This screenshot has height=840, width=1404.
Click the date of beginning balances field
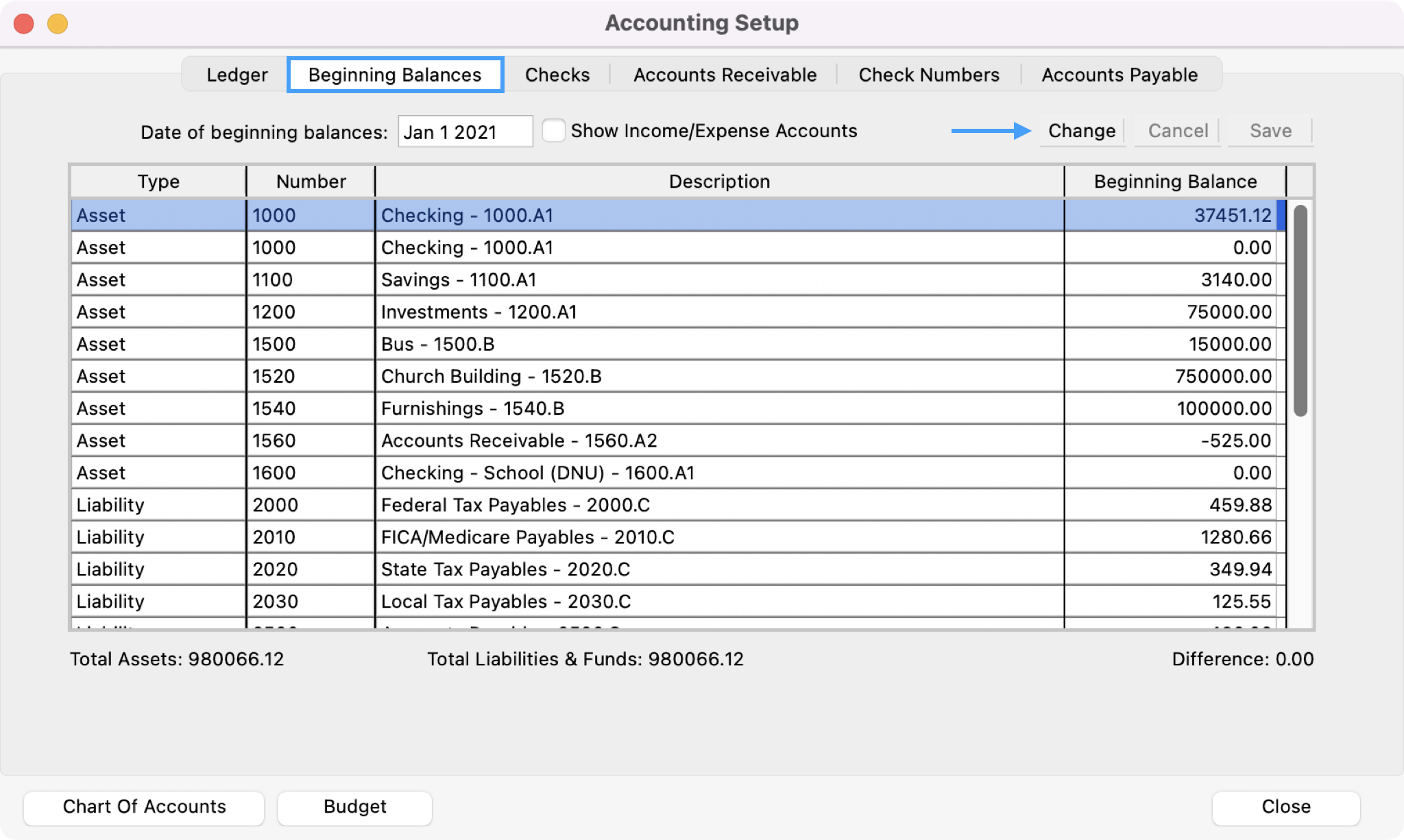464,132
